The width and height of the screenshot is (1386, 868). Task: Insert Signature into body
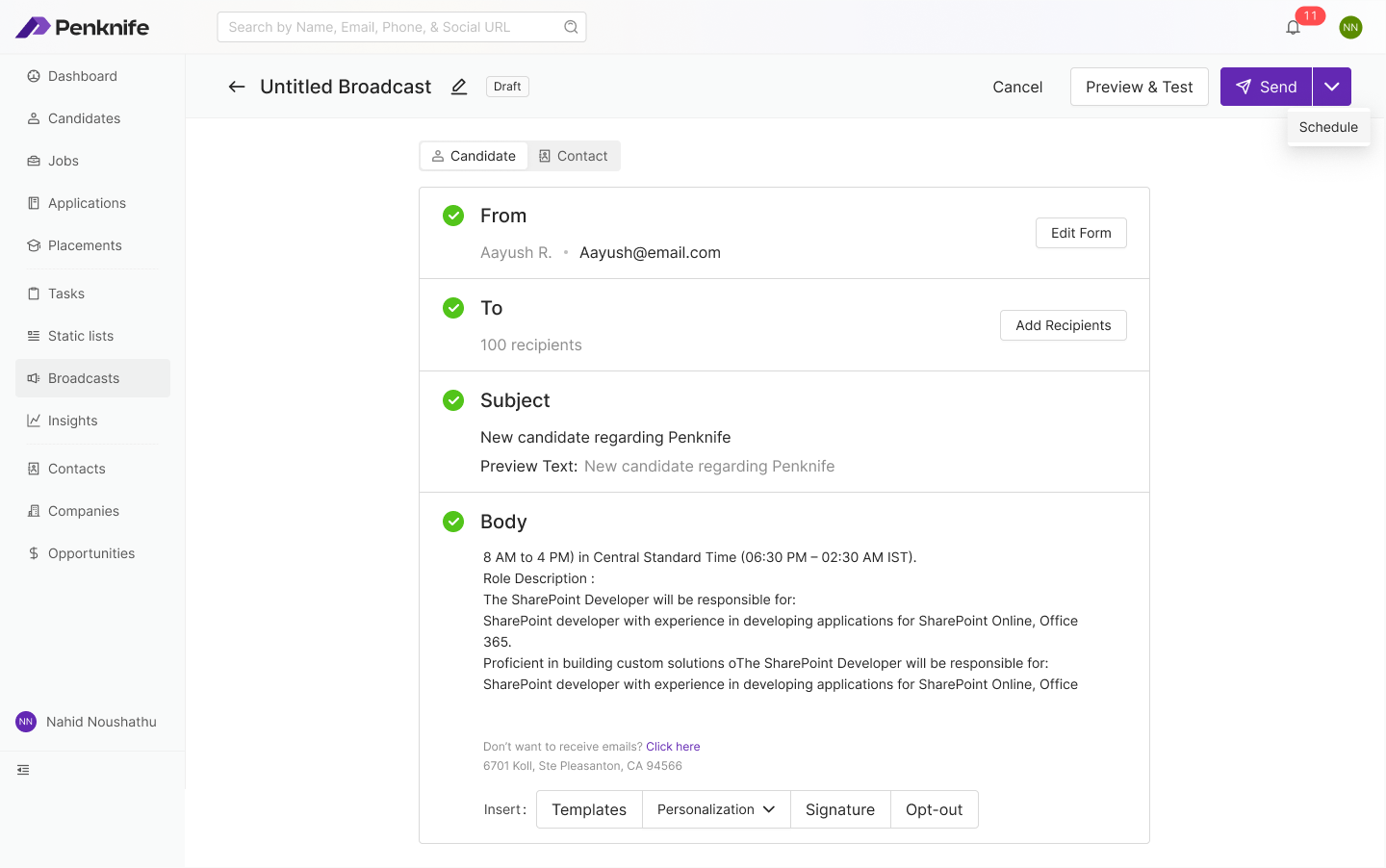pos(840,809)
